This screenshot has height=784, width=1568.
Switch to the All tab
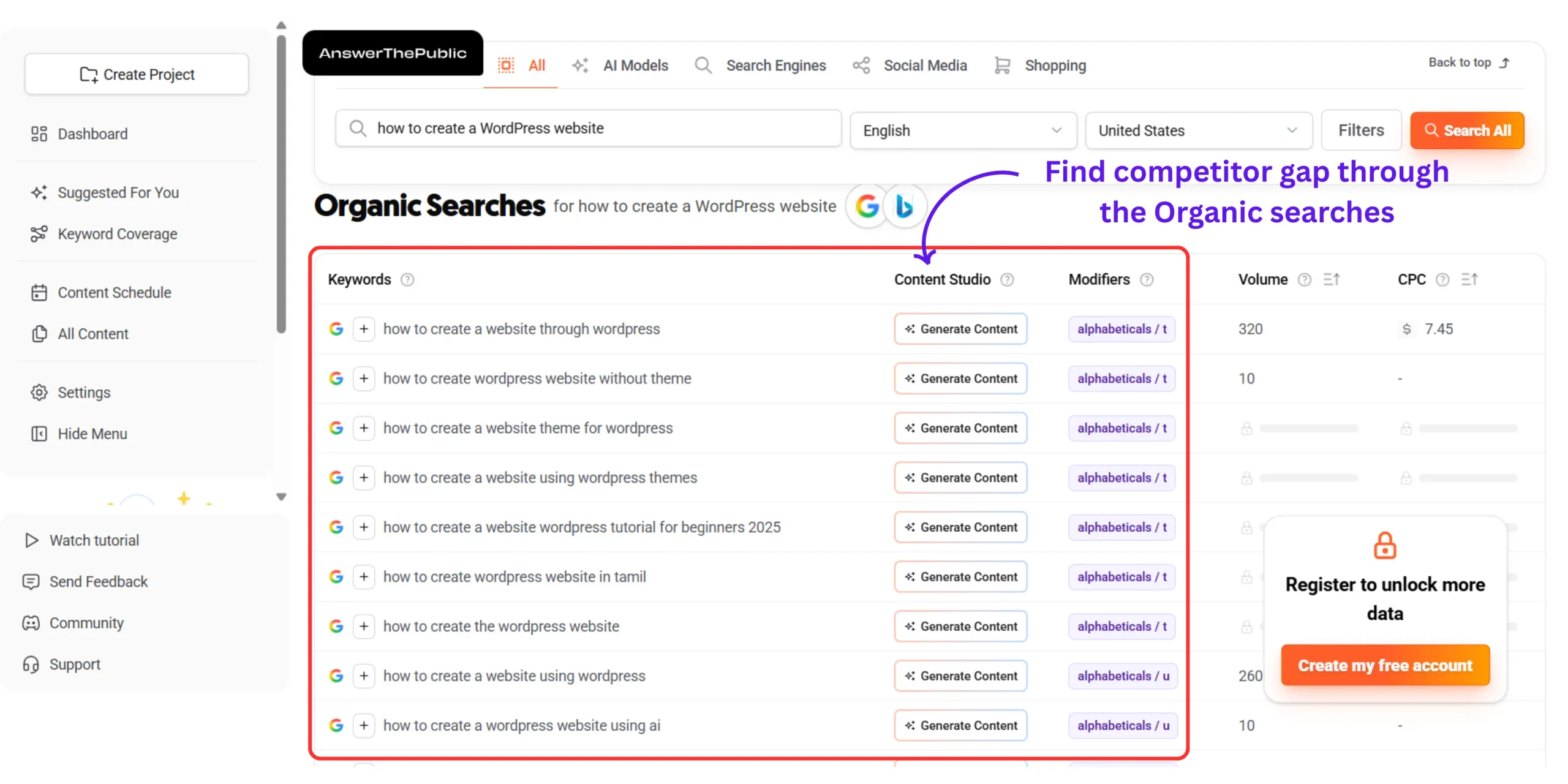[x=521, y=66]
